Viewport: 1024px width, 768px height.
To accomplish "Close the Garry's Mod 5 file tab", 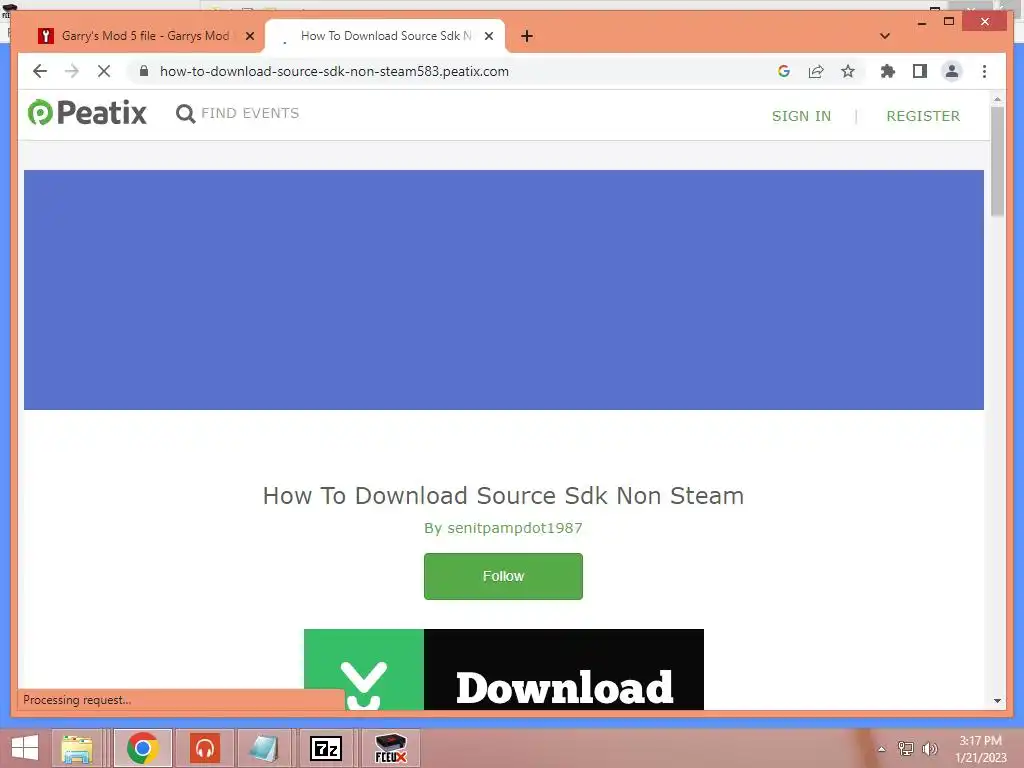I will (249, 36).
